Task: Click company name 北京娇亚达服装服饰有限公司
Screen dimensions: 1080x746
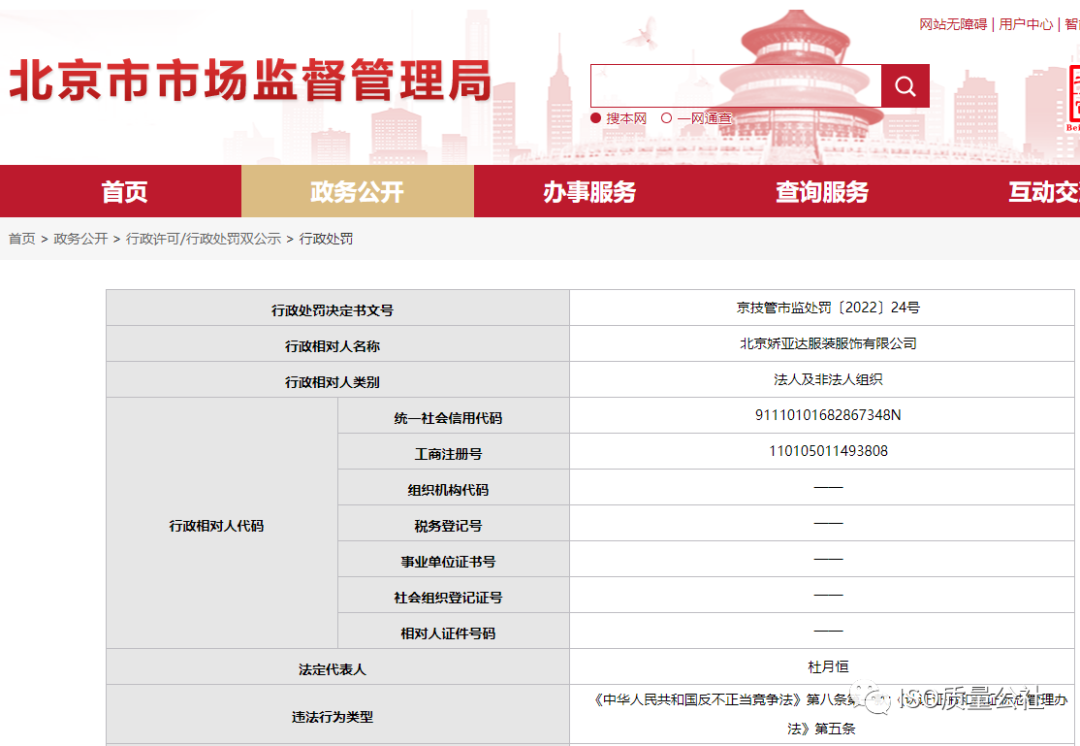Action: (828, 343)
